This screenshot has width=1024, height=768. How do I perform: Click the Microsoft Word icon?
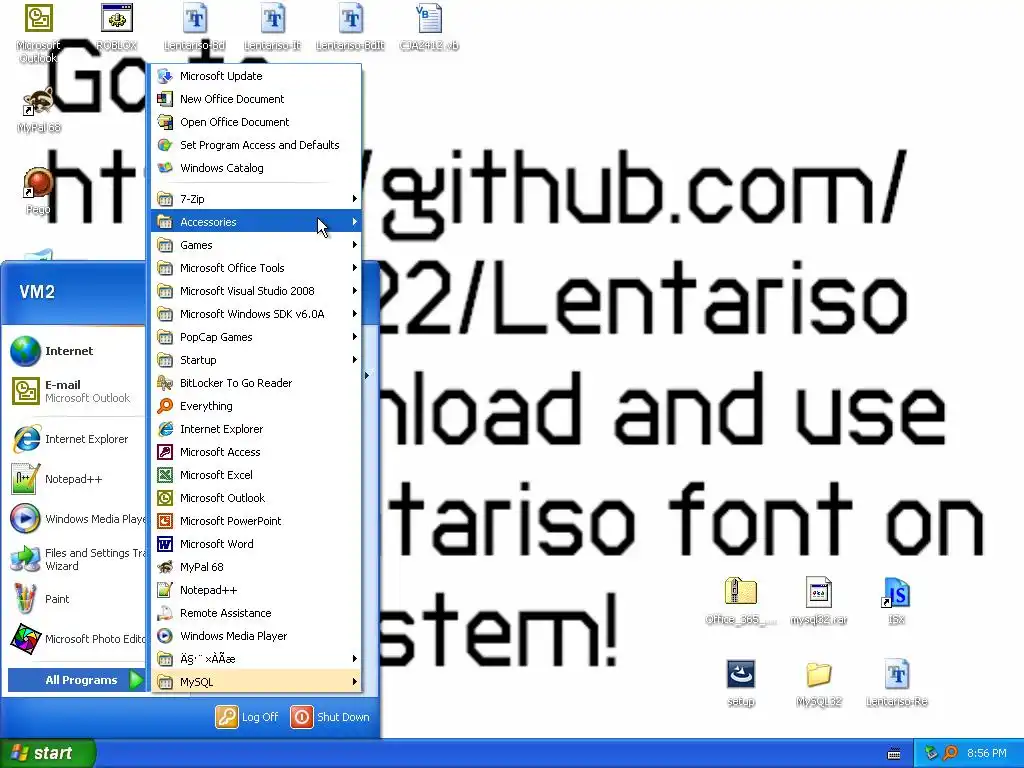(x=165, y=544)
